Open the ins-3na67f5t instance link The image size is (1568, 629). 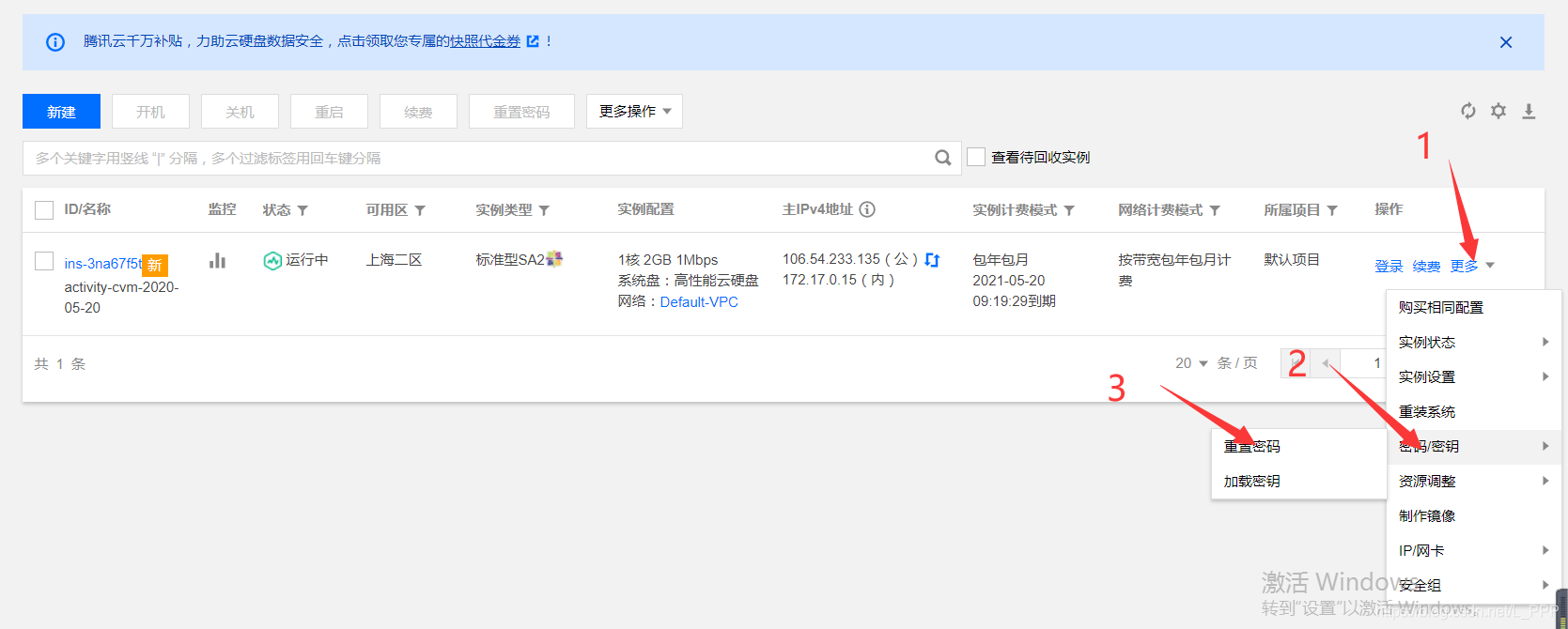pos(103,264)
